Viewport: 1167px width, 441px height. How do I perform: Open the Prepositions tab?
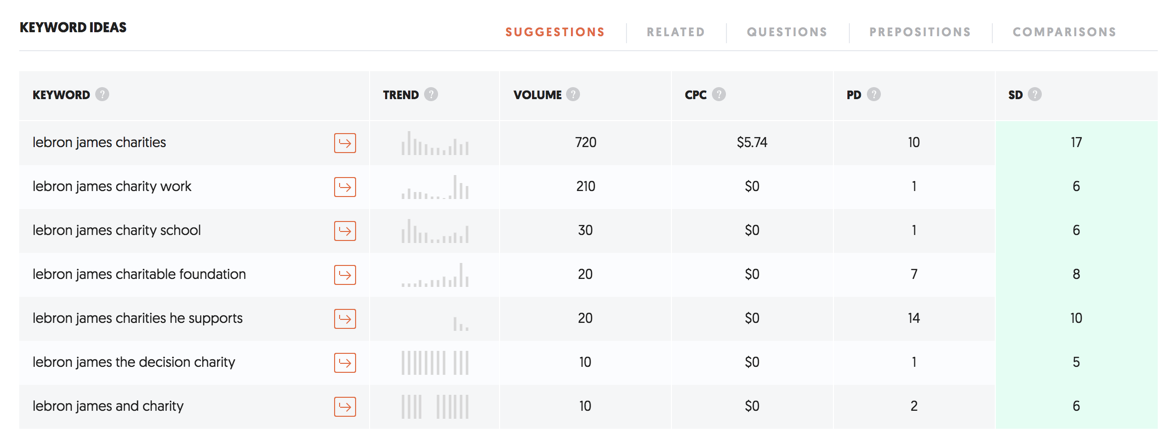pyautogui.click(x=920, y=32)
